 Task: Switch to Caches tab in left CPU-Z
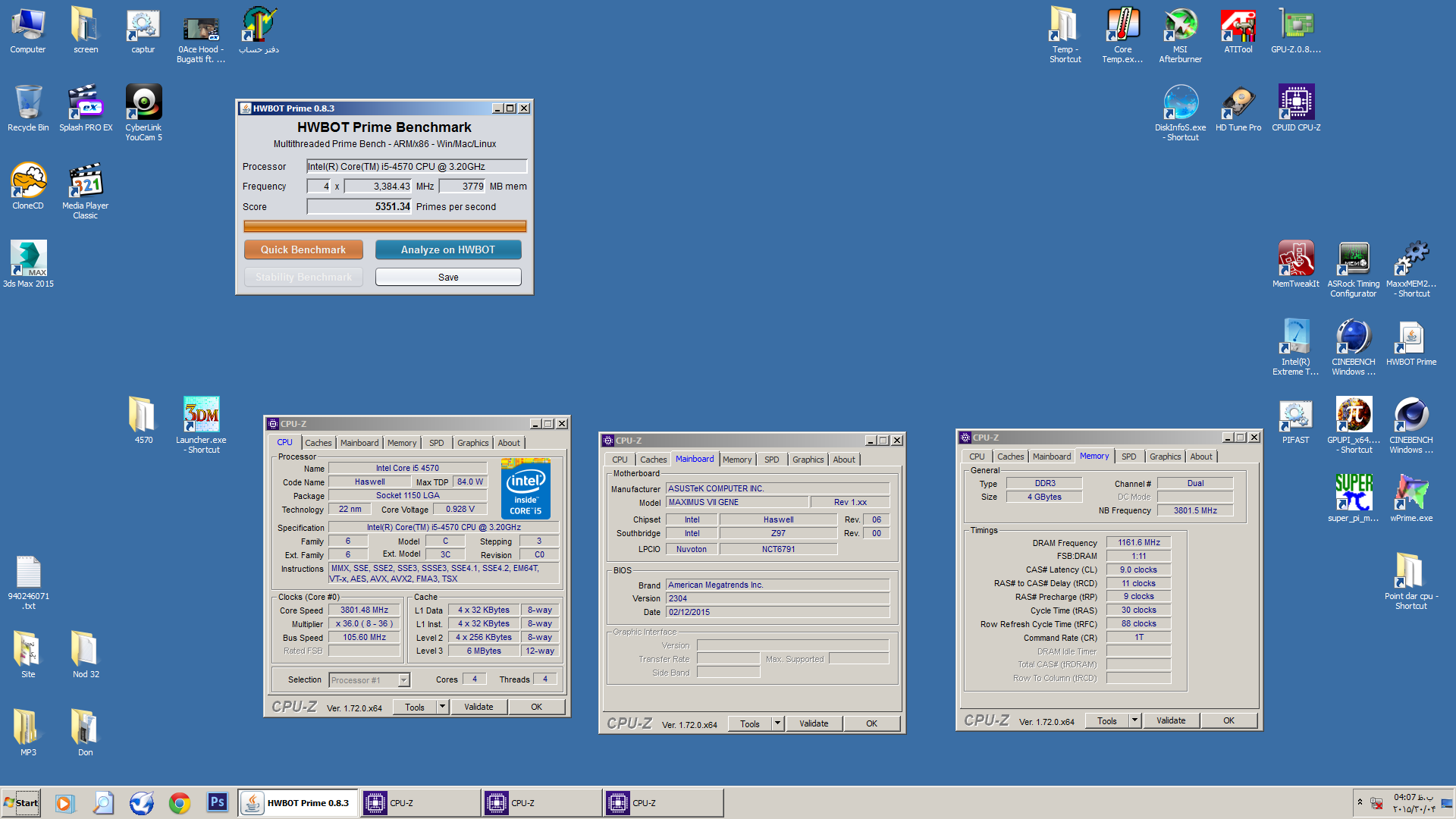(x=318, y=443)
